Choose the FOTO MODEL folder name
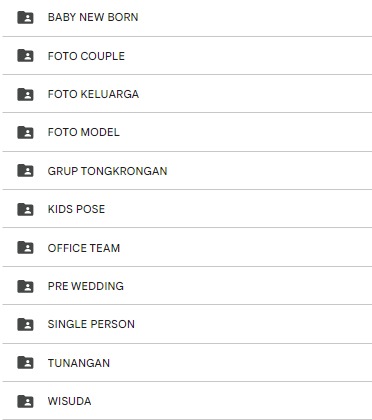Screen dimensions: 372x420 point(84,132)
